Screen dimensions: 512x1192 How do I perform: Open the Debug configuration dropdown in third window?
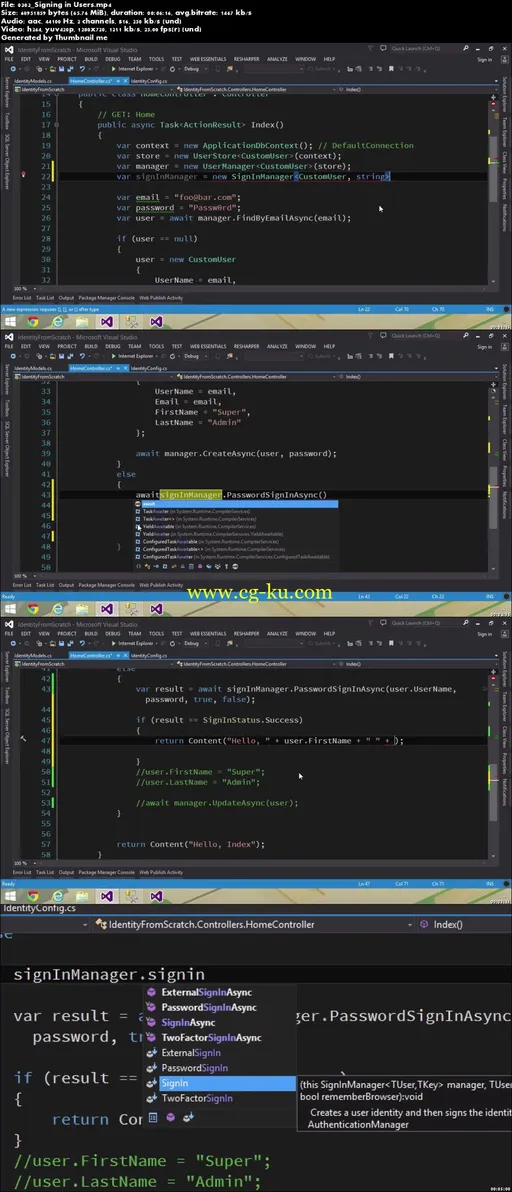click(x=193, y=643)
